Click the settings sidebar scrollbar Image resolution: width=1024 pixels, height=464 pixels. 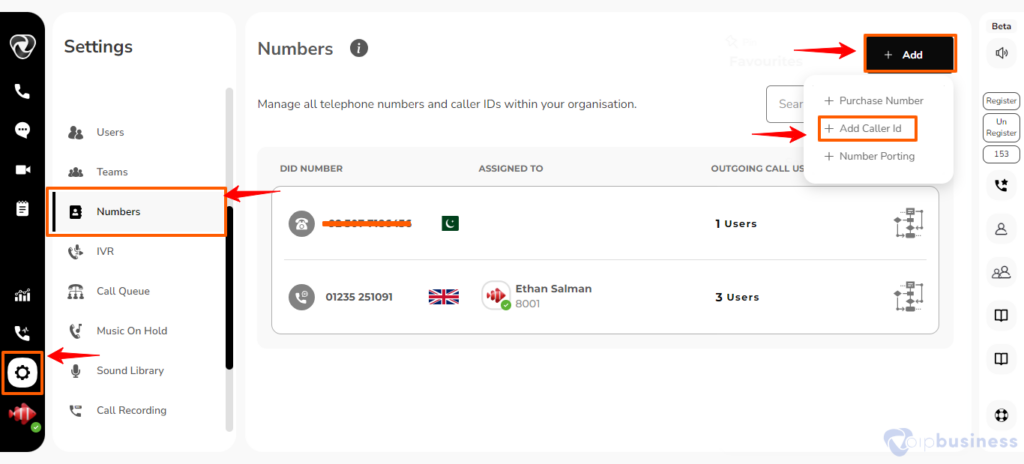click(229, 288)
